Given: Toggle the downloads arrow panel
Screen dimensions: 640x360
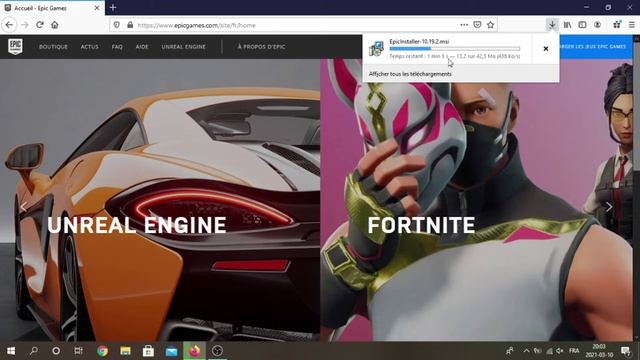Looking at the screenshot, I should click(552, 25).
